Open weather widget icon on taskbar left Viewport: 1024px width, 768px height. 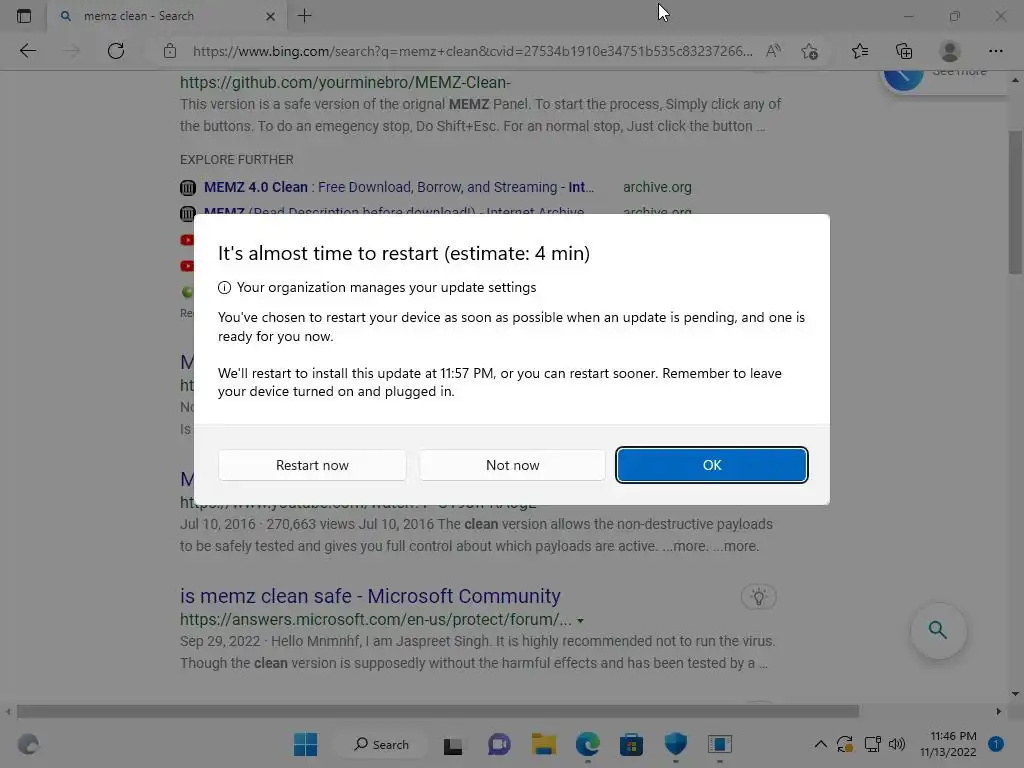click(28, 744)
